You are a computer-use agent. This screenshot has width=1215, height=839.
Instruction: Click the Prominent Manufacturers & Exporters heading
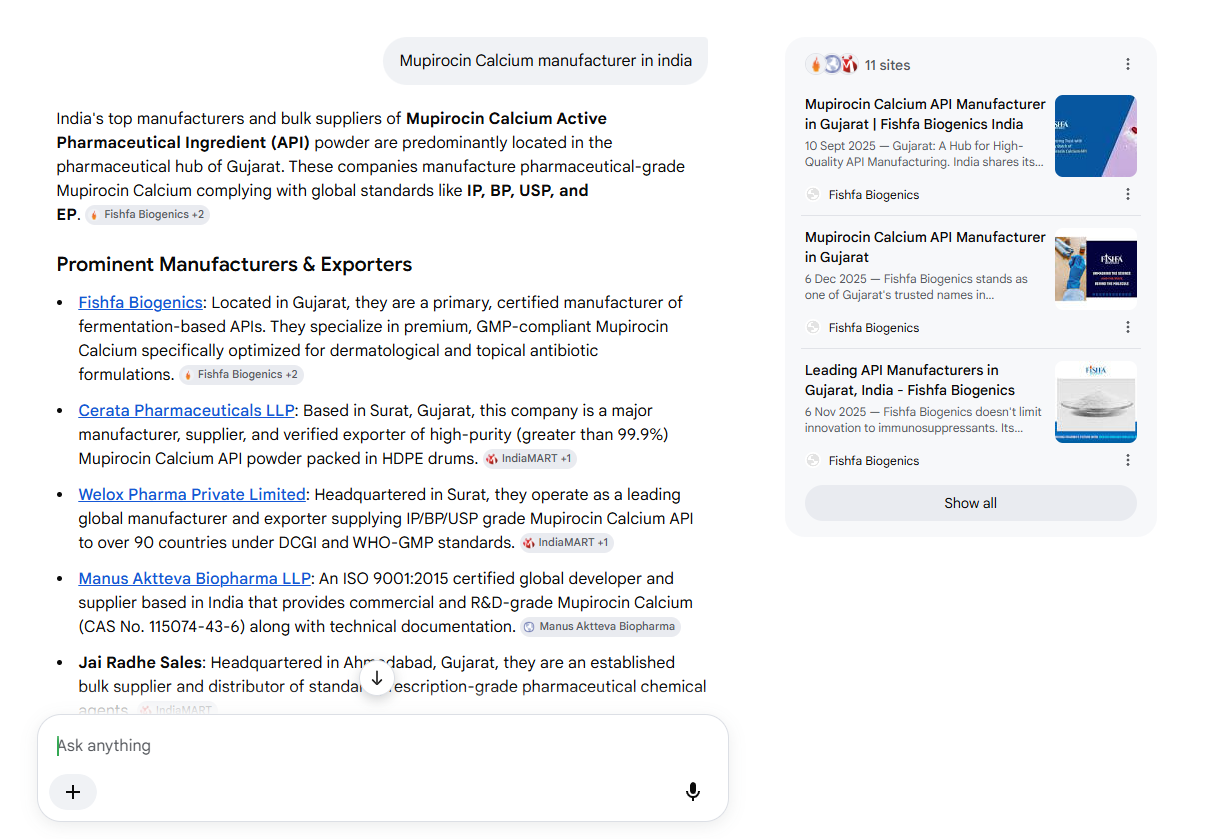tap(234, 264)
